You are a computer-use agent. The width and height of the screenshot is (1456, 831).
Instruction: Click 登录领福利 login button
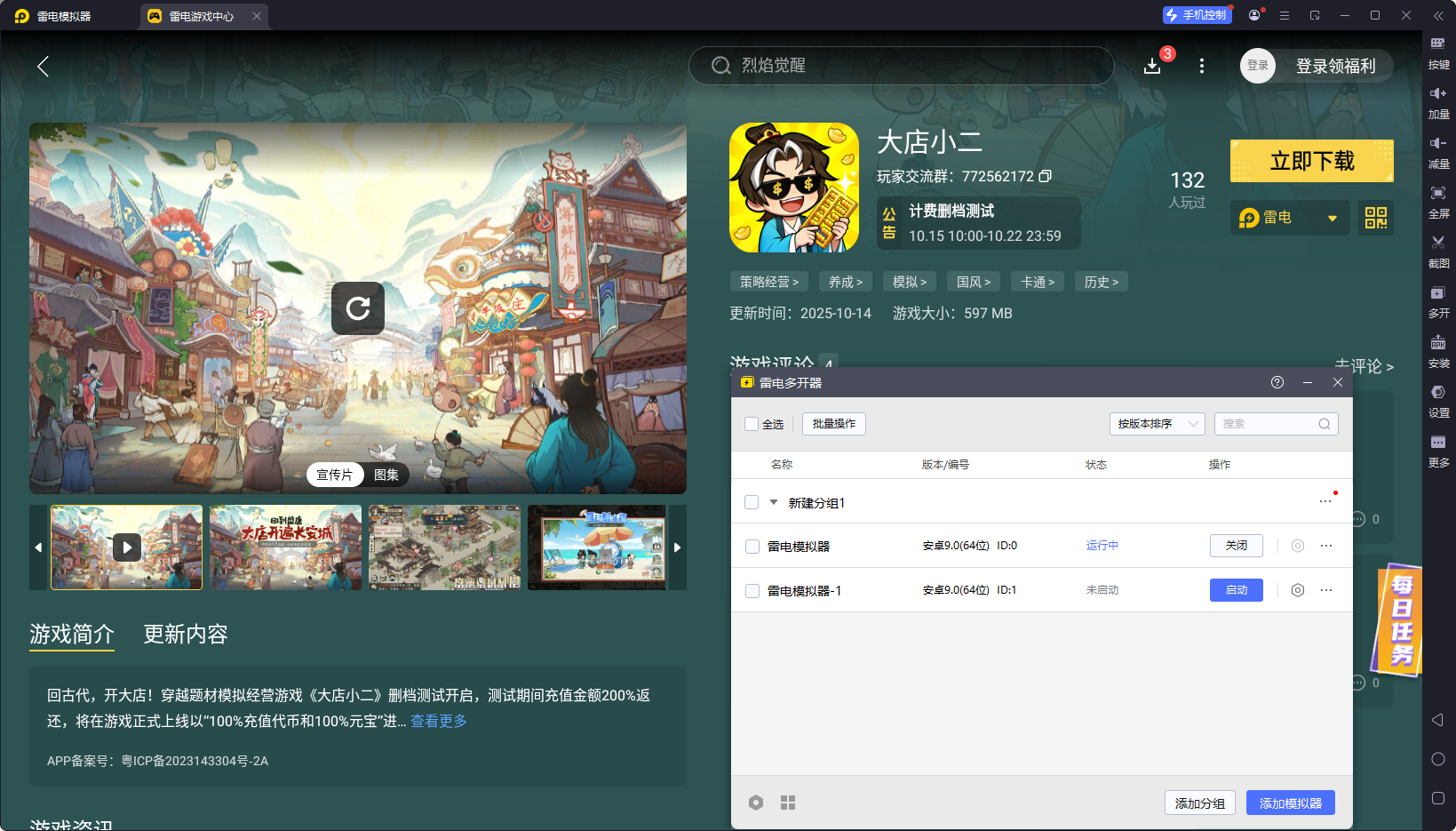(x=1335, y=66)
